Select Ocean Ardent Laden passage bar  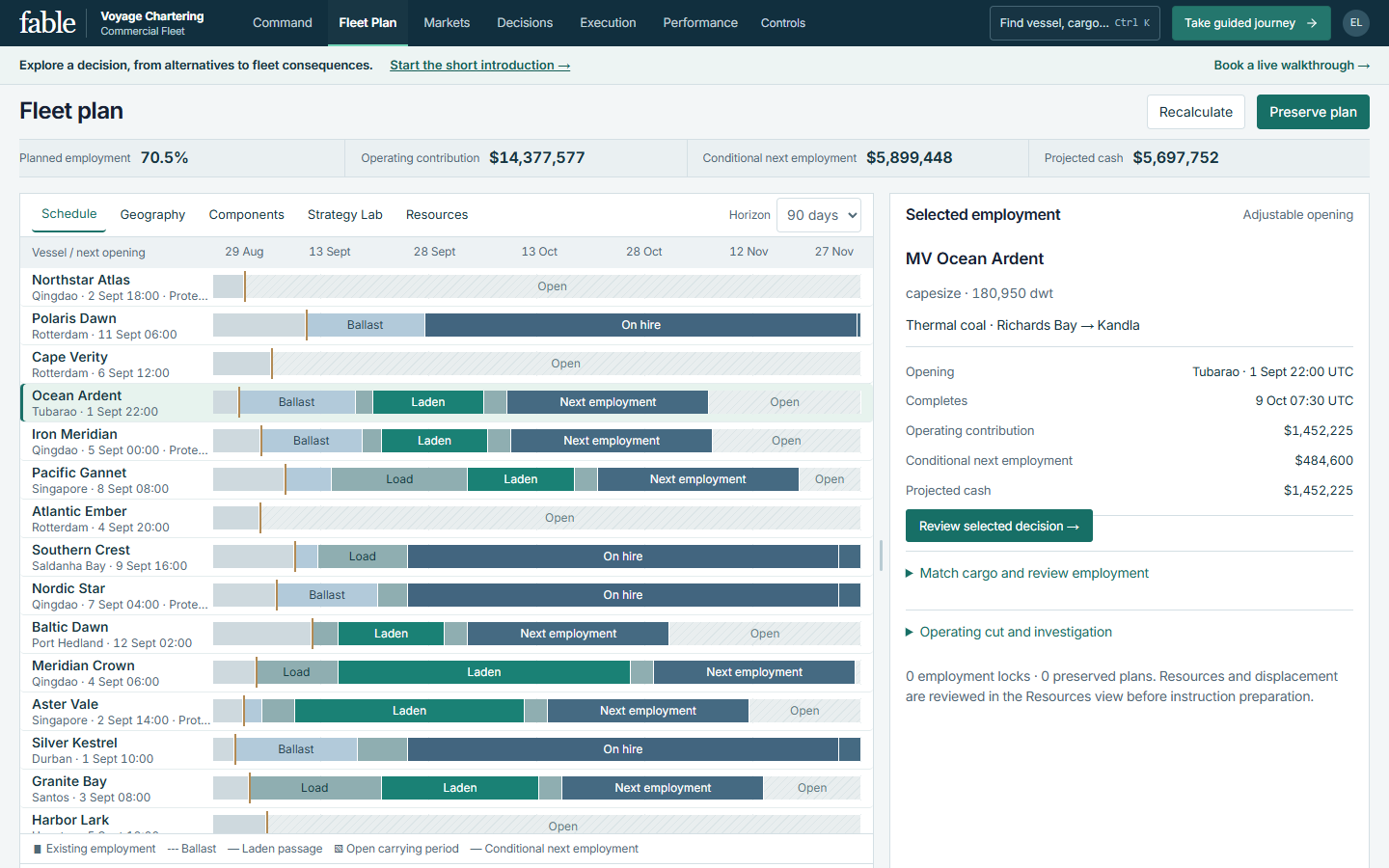pos(428,402)
